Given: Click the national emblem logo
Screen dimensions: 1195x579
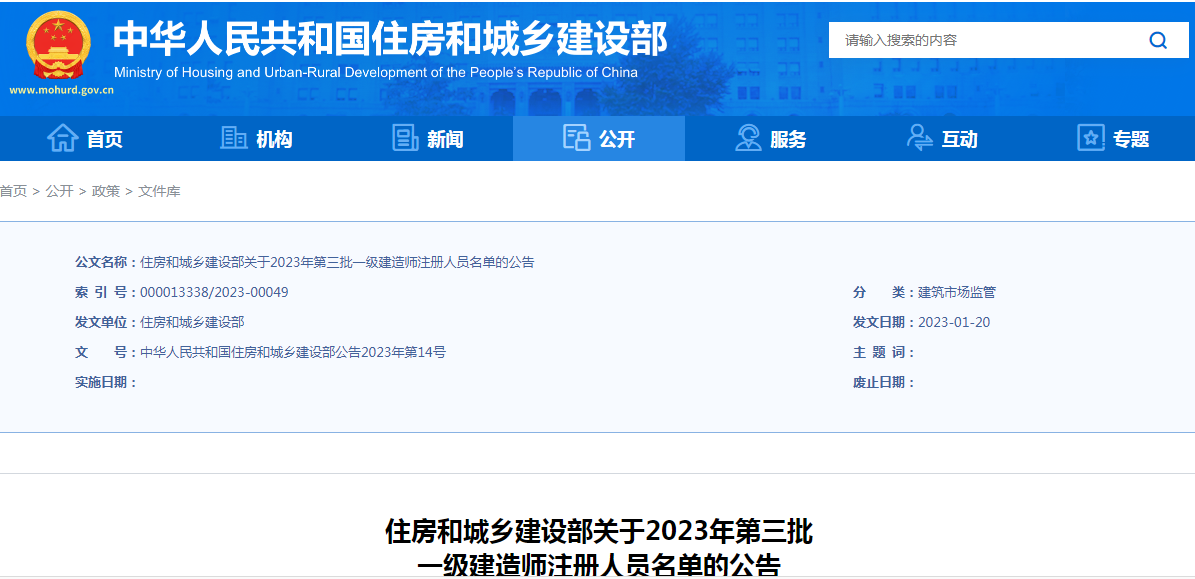Looking at the screenshot, I should click(58, 45).
